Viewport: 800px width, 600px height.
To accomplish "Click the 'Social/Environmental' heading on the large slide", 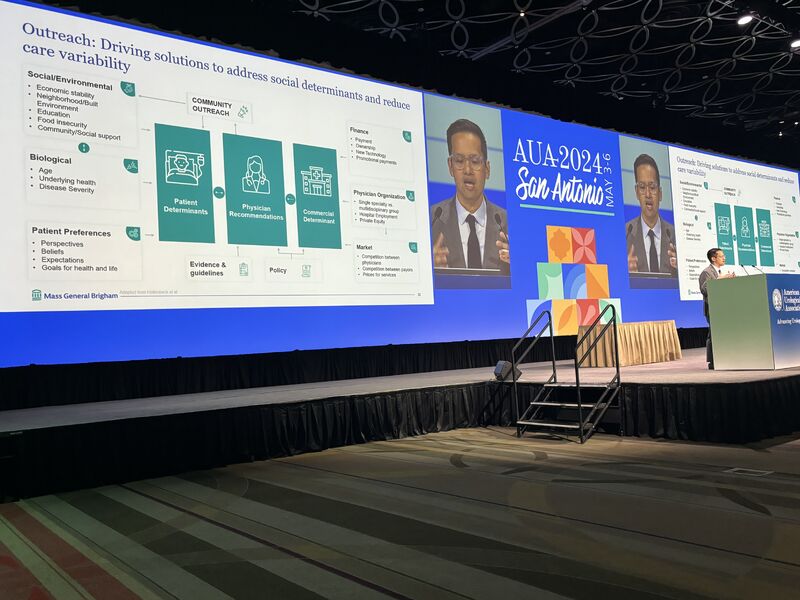I will pyautogui.click(x=70, y=80).
